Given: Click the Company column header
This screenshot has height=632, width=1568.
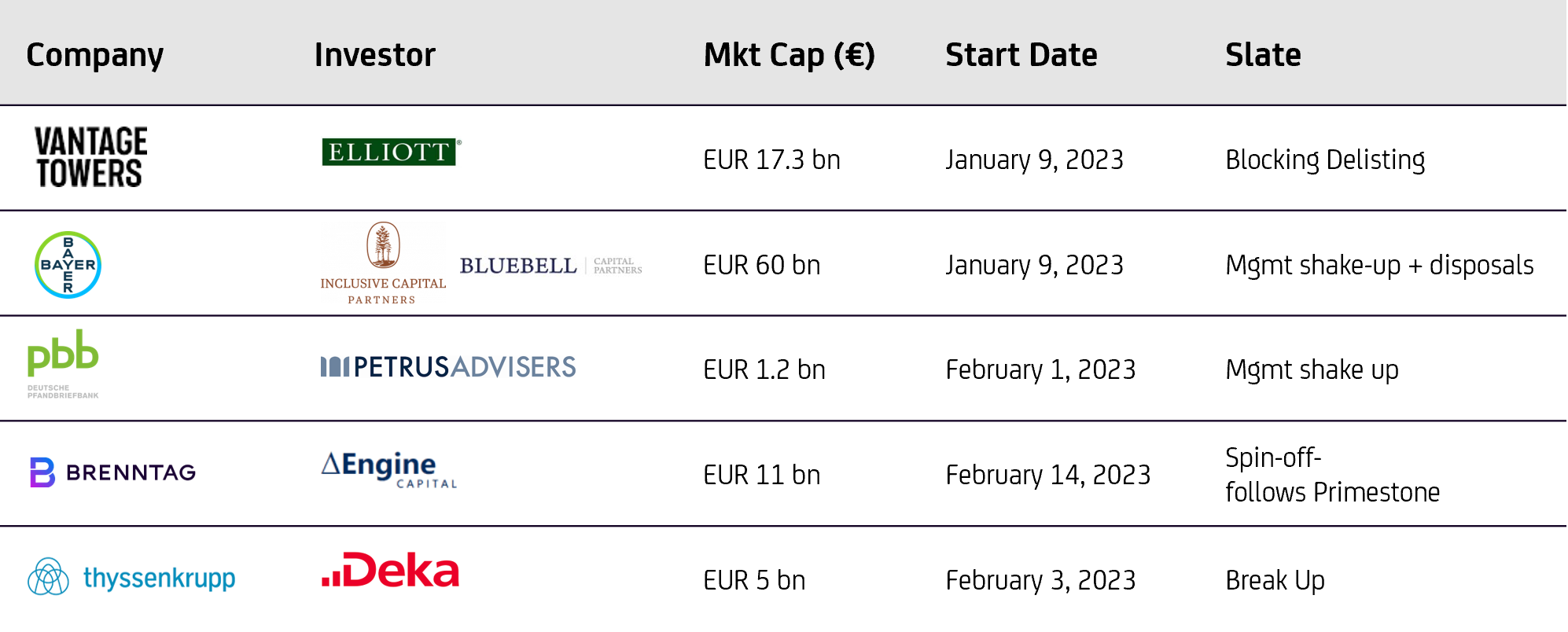Looking at the screenshot, I should 94,55.
